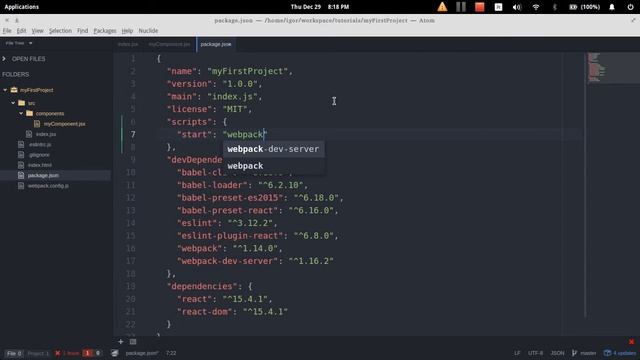
Task: Open the volume speaker icon
Action: [x=517, y=7]
